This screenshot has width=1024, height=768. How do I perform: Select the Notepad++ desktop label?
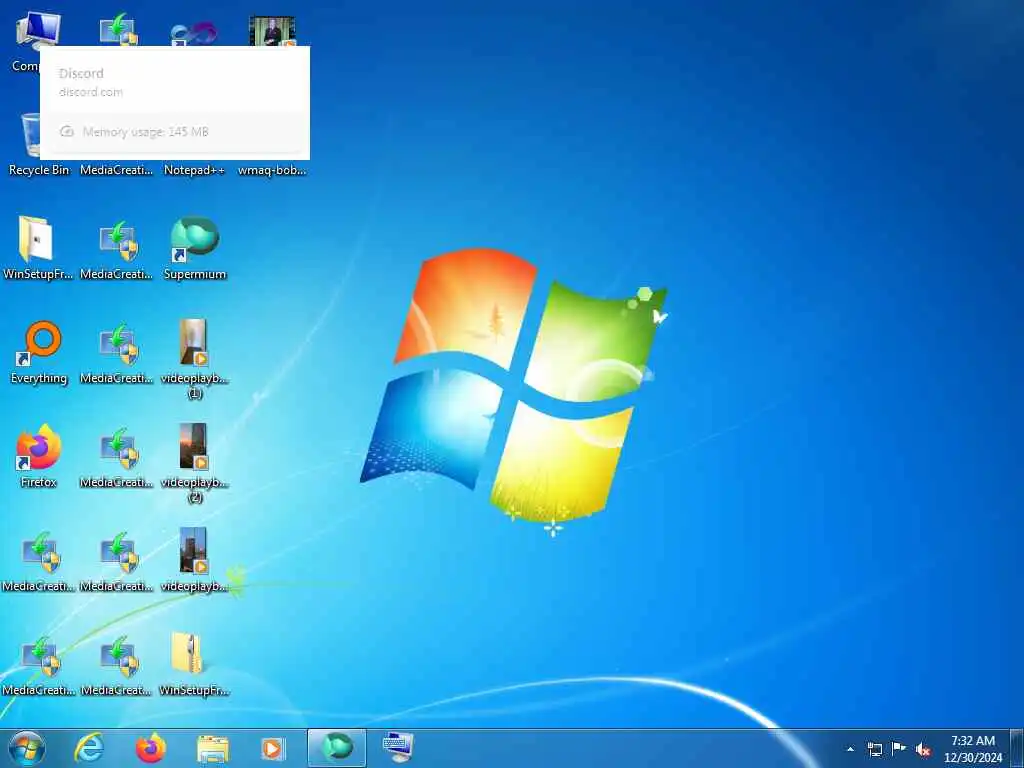coord(194,170)
